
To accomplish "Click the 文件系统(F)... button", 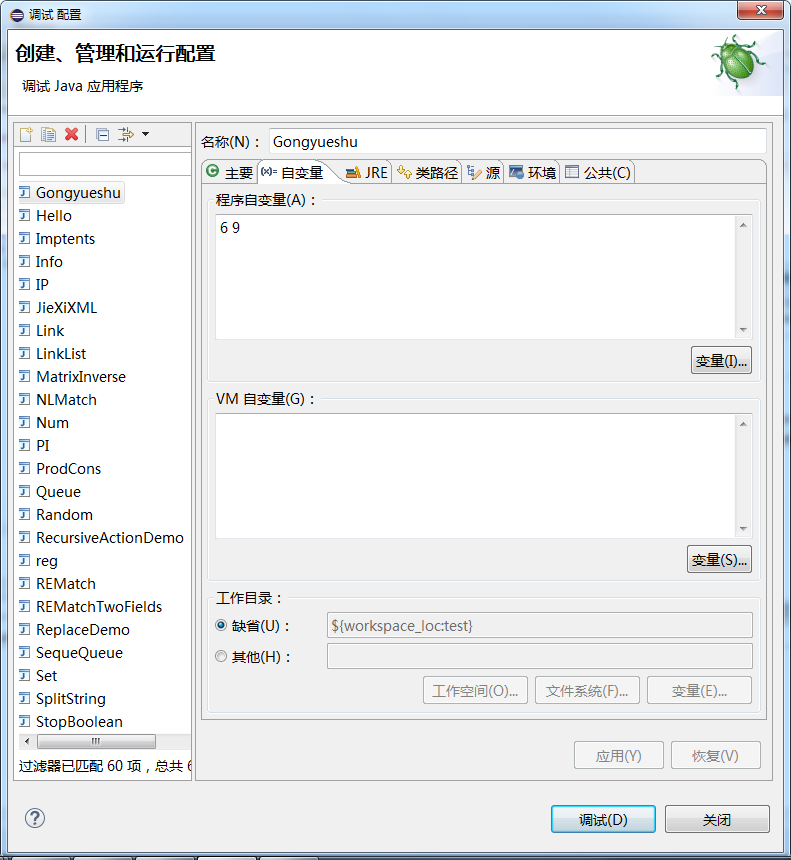I will click(587, 691).
